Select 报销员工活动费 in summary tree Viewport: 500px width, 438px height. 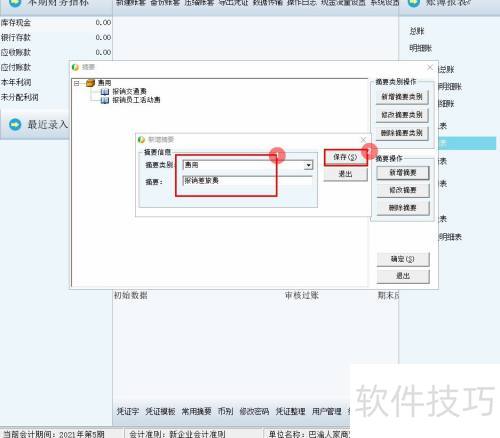click(x=136, y=100)
